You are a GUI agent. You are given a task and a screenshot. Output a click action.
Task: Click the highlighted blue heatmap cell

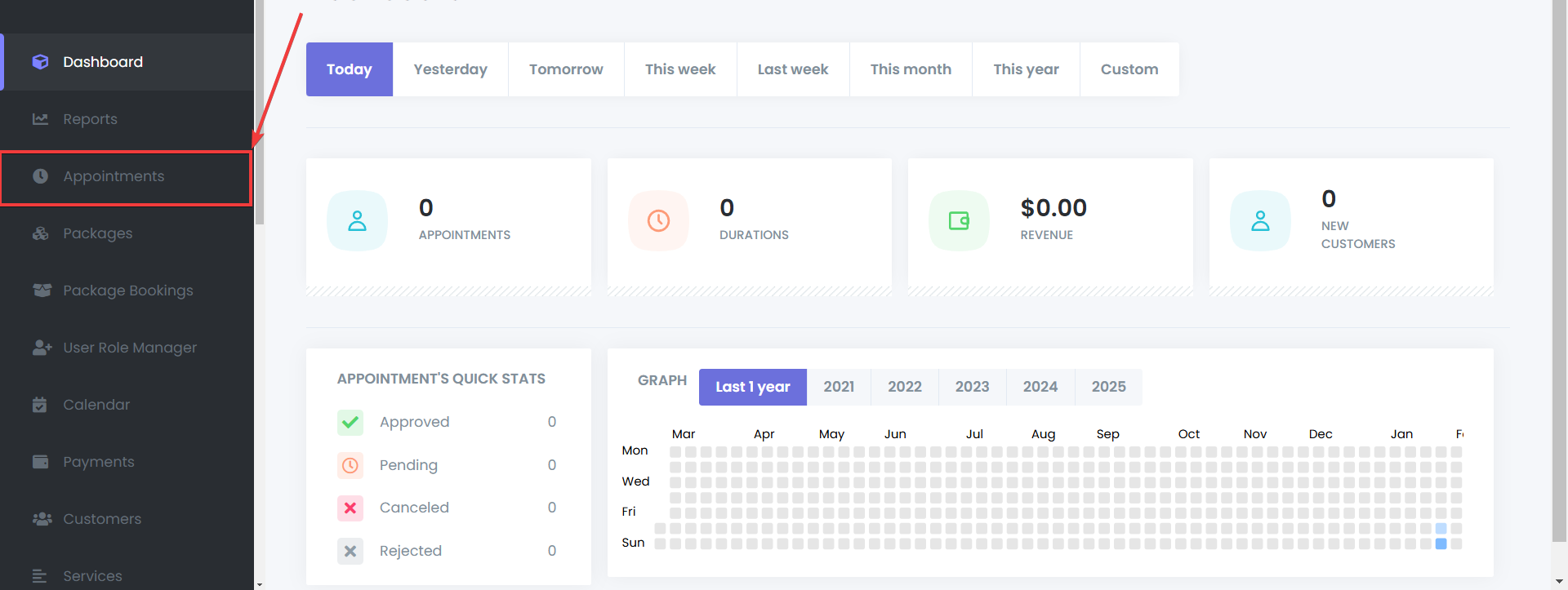point(1441,543)
